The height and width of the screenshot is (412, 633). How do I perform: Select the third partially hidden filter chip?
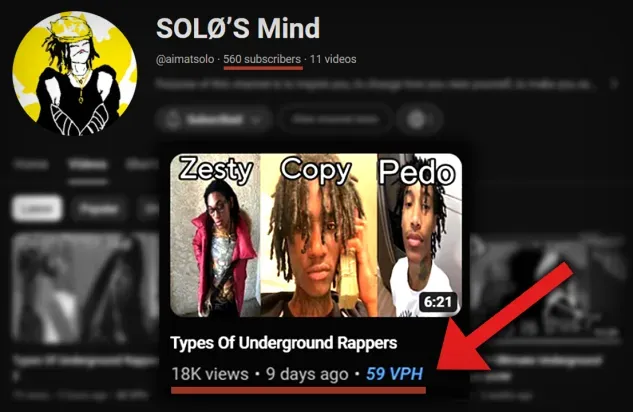[x=149, y=209]
